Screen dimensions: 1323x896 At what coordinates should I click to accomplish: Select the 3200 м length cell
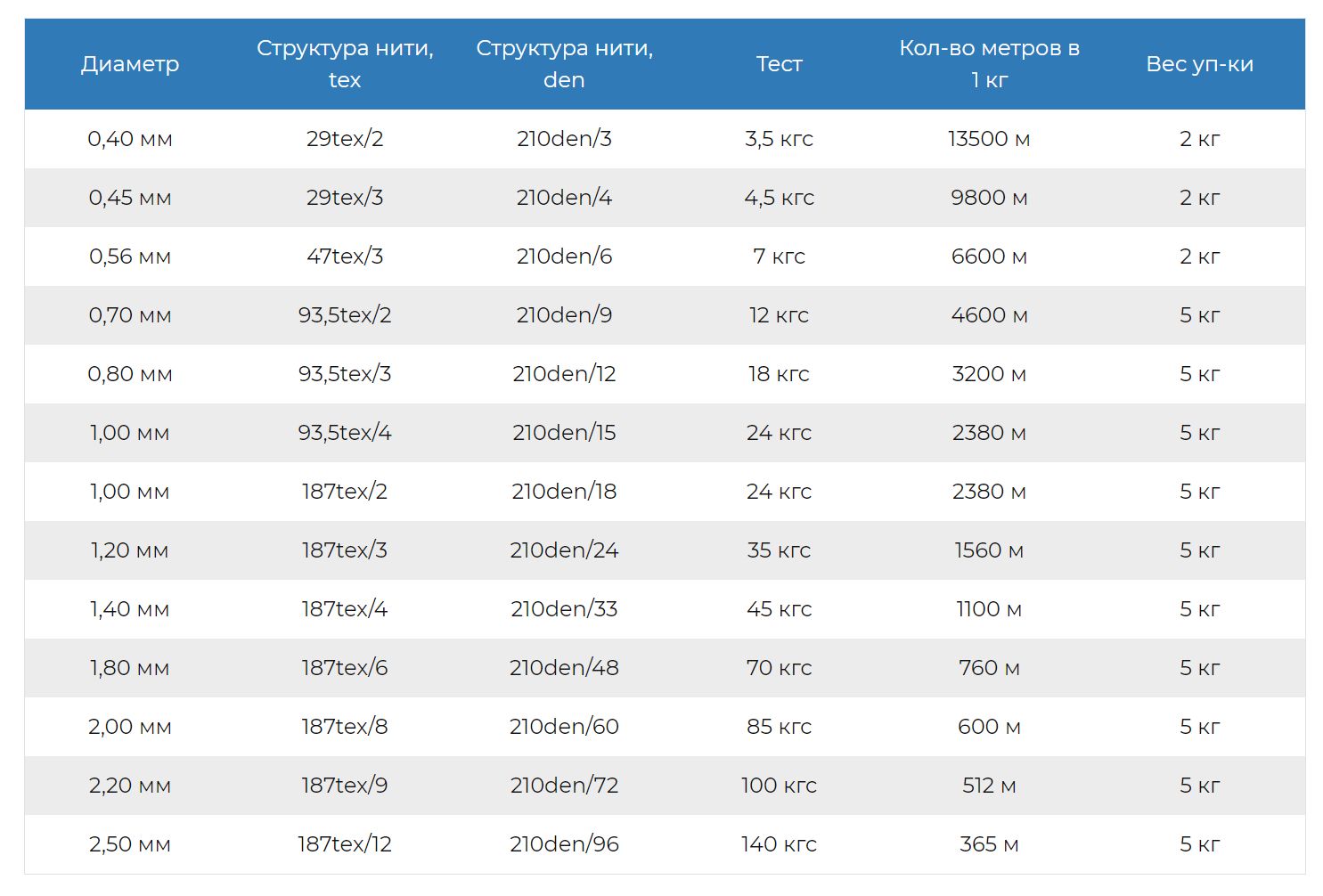[x=989, y=374]
